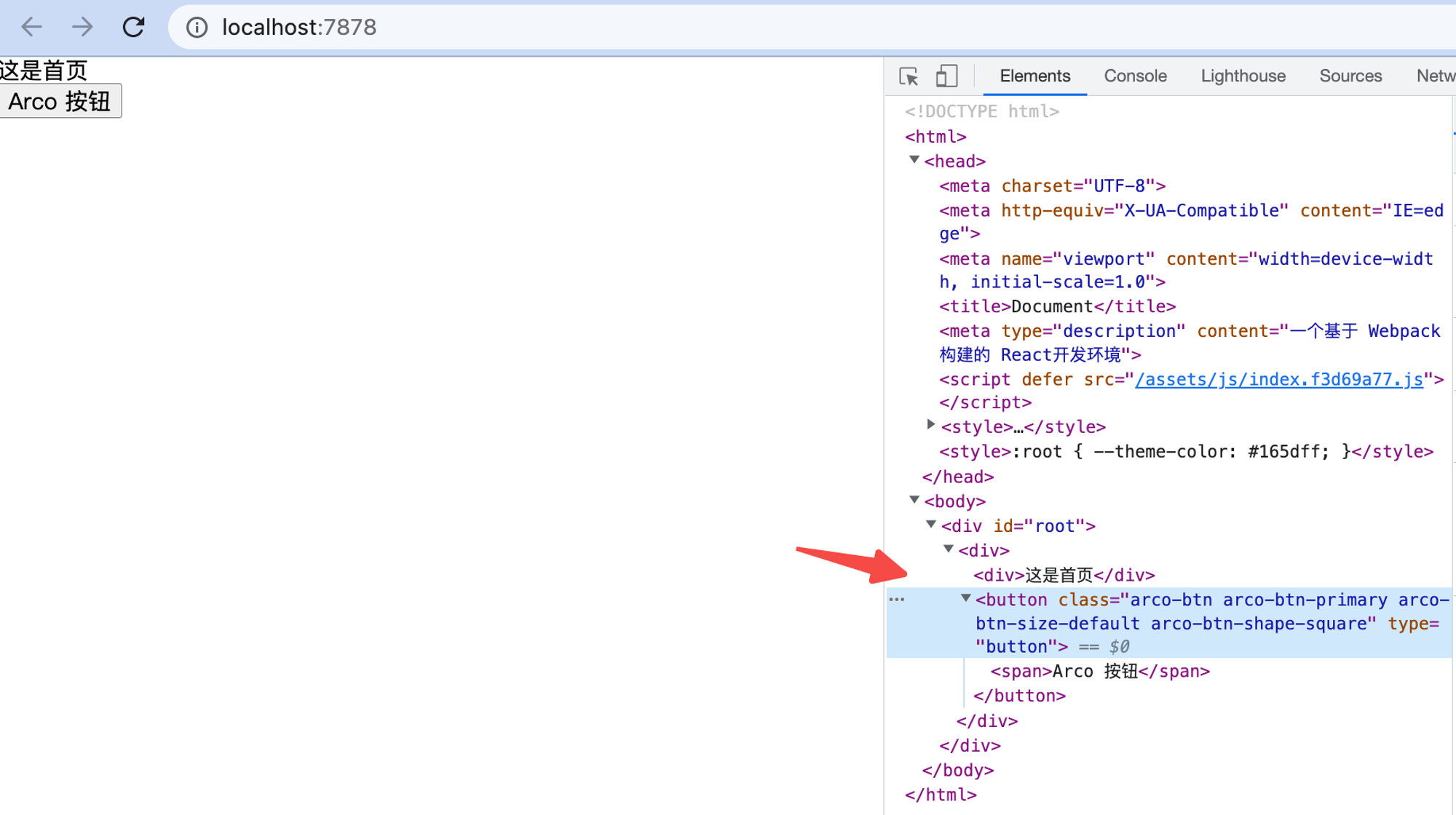The width and height of the screenshot is (1456, 815).
Task: Select the meta charset="UTF-8" line
Action: pyautogui.click(x=1052, y=186)
